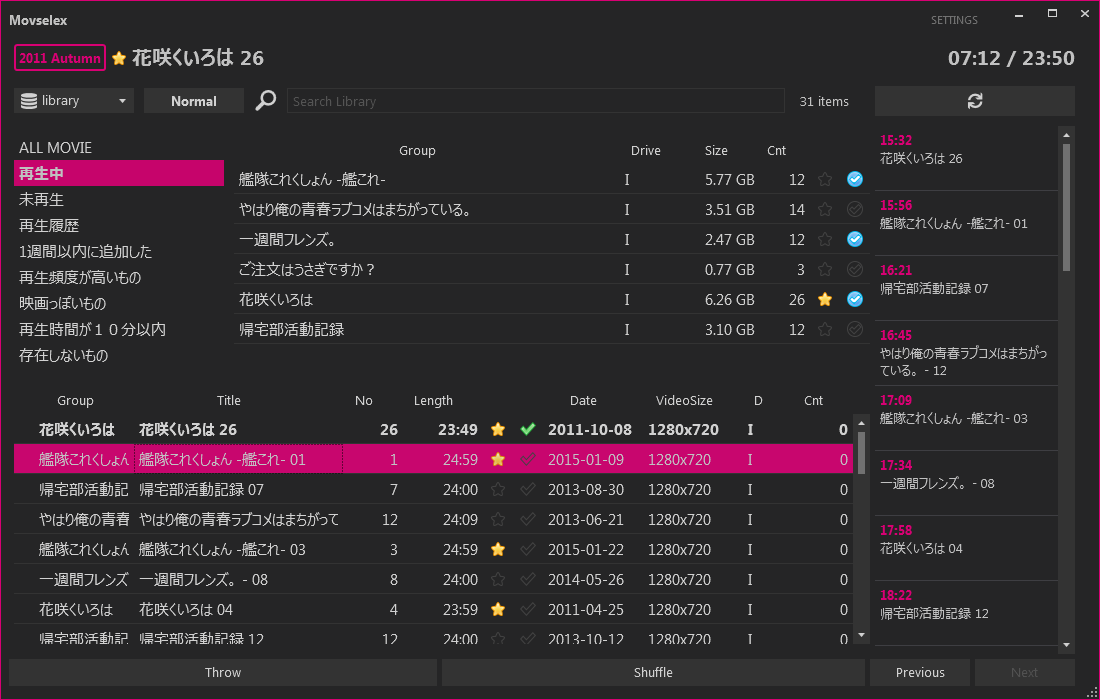1100x700 pixels.
Task: Click the 2011 Autumn tag
Action: [x=60, y=58]
